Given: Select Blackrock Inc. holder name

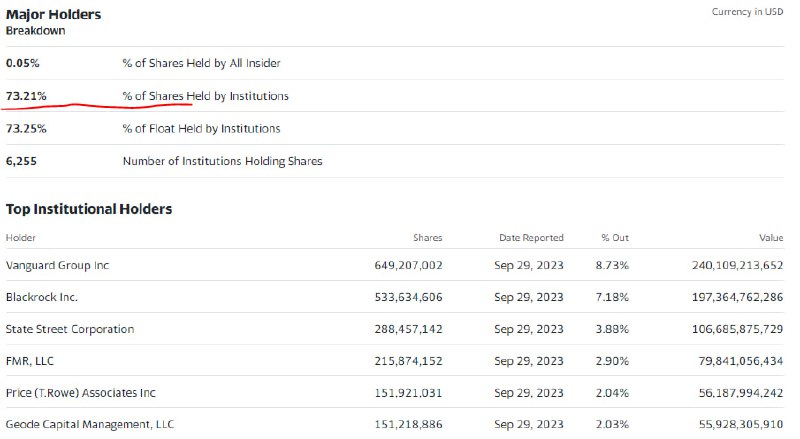Looking at the screenshot, I should [x=42, y=298].
